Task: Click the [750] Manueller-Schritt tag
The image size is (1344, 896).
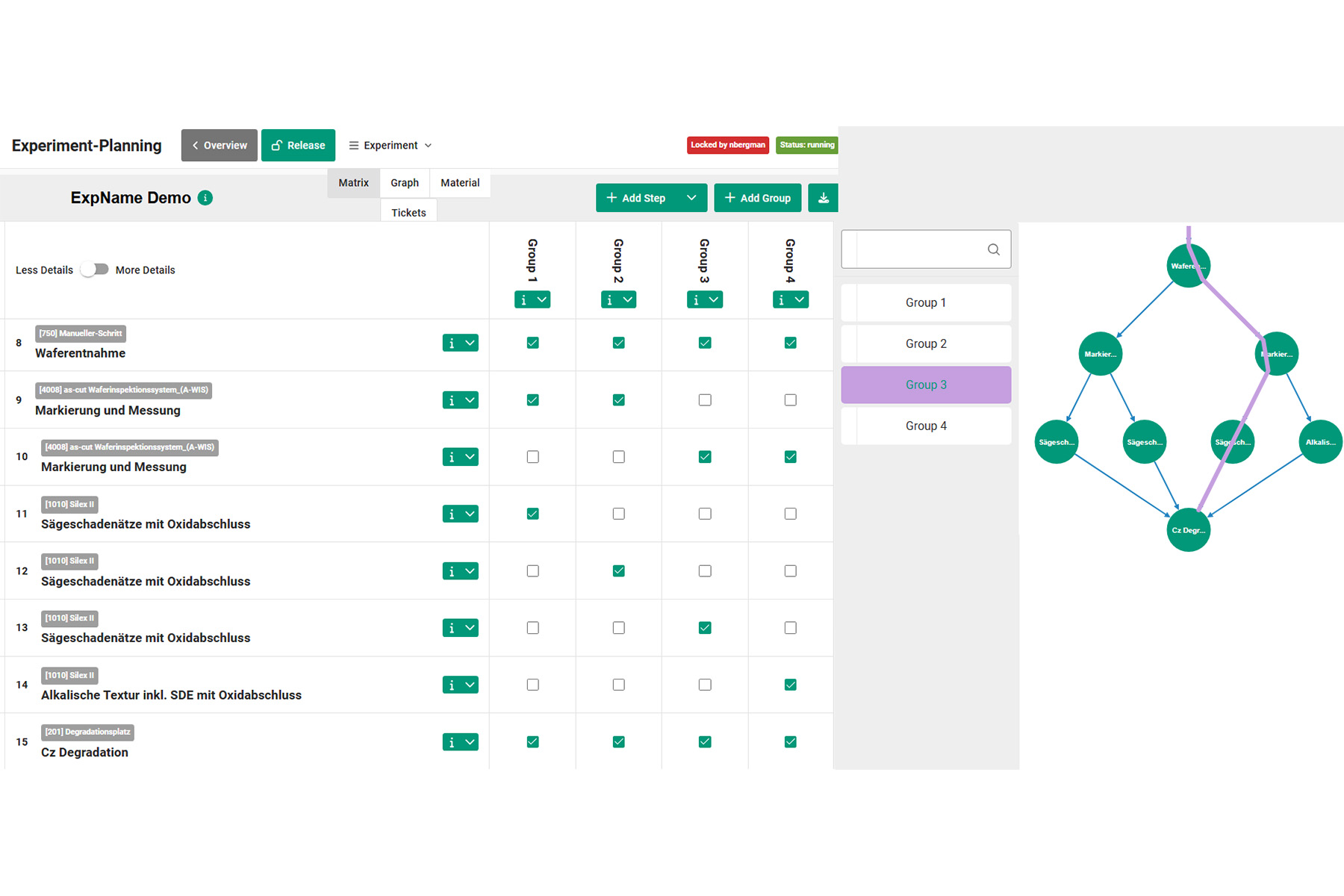Action: pos(81,333)
